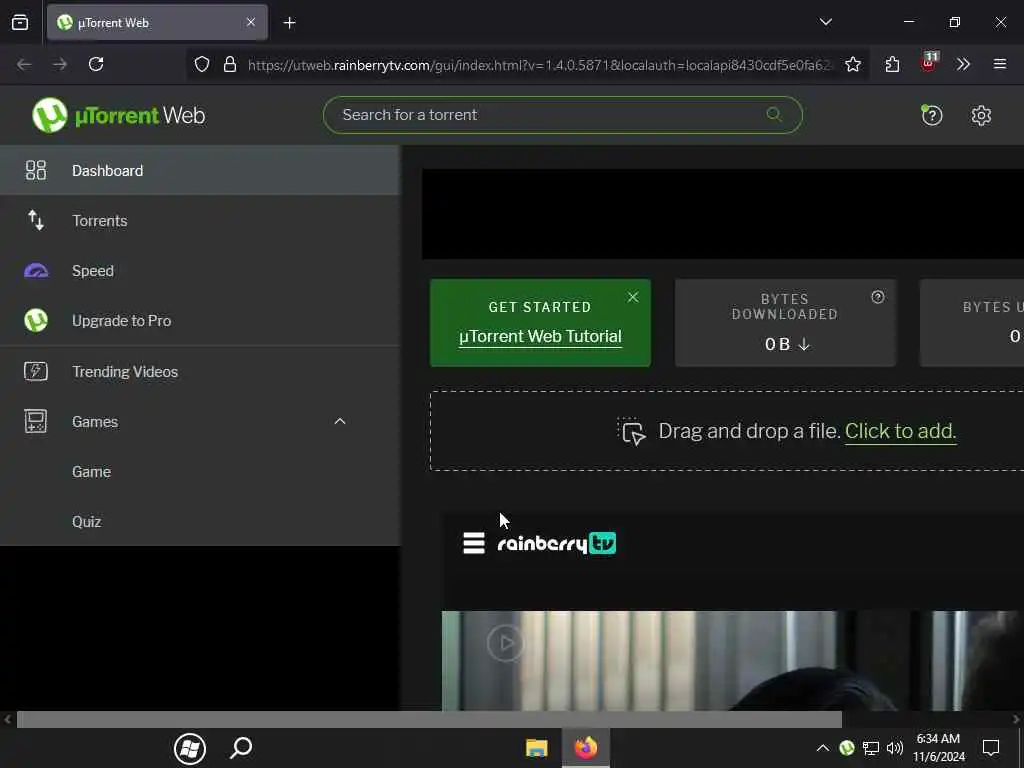Show hidden tray icons
1024x768 pixels.
point(823,748)
